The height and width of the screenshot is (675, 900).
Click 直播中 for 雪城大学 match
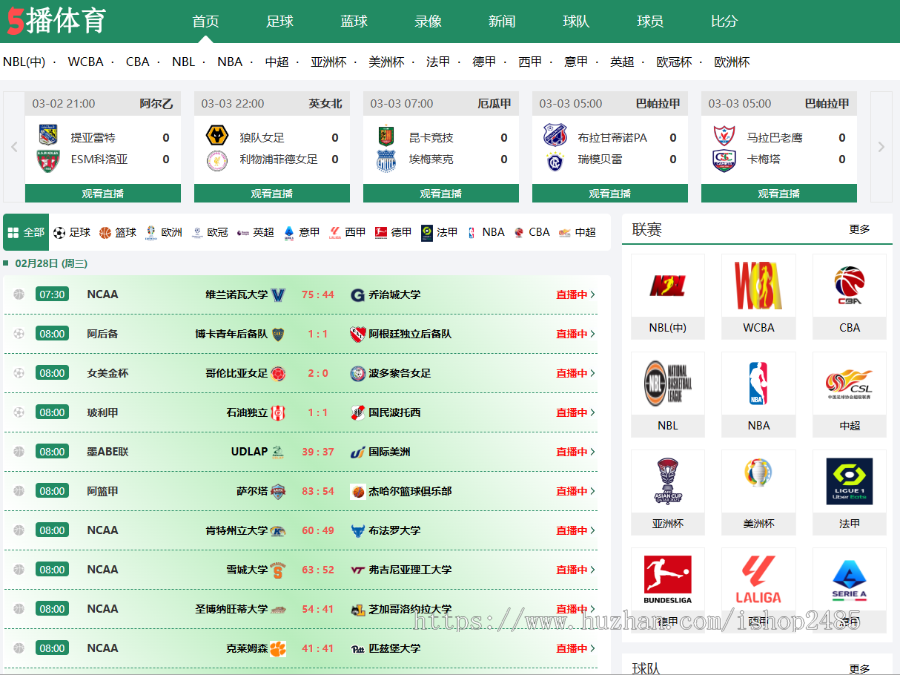pos(571,570)
